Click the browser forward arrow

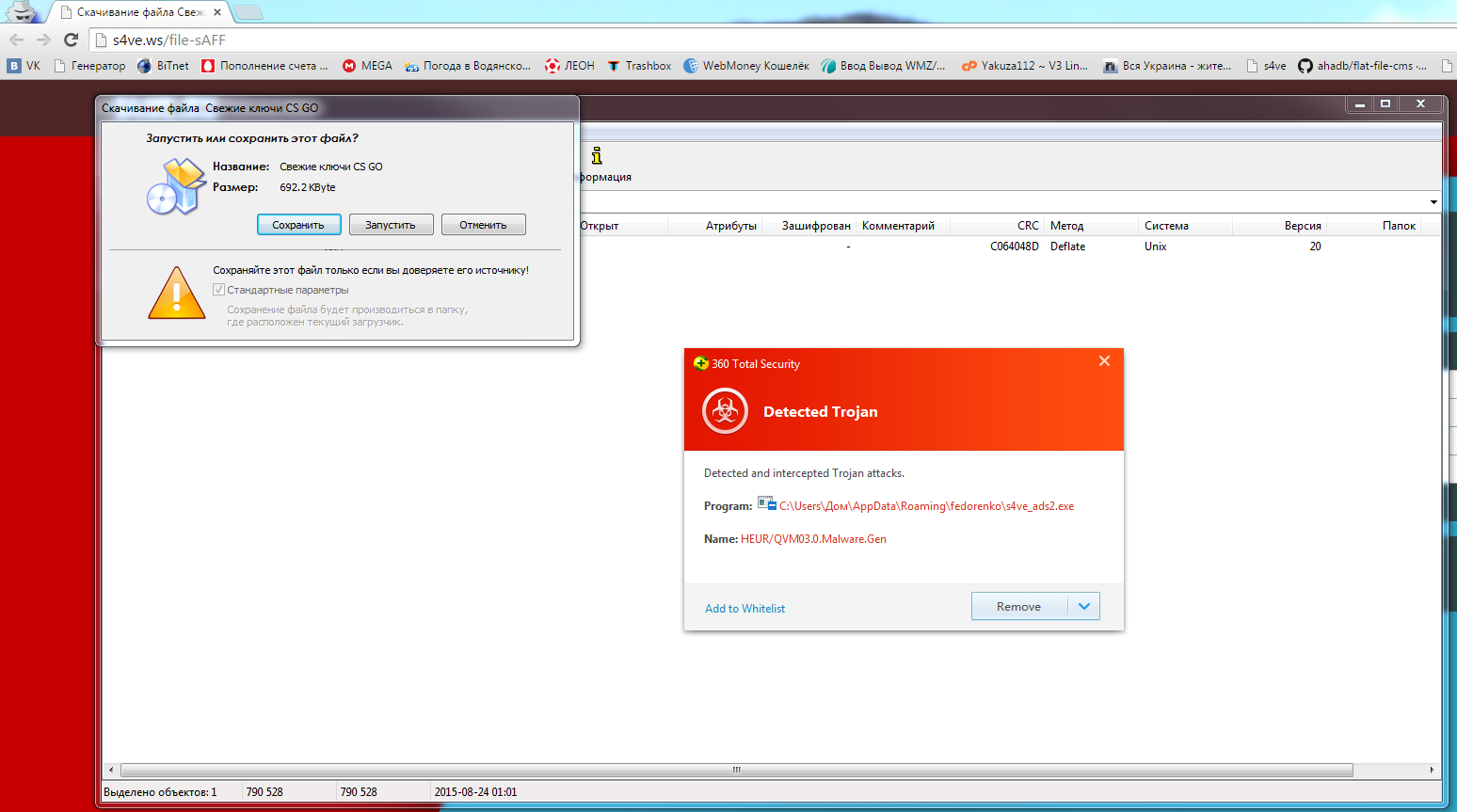[43, 40]
